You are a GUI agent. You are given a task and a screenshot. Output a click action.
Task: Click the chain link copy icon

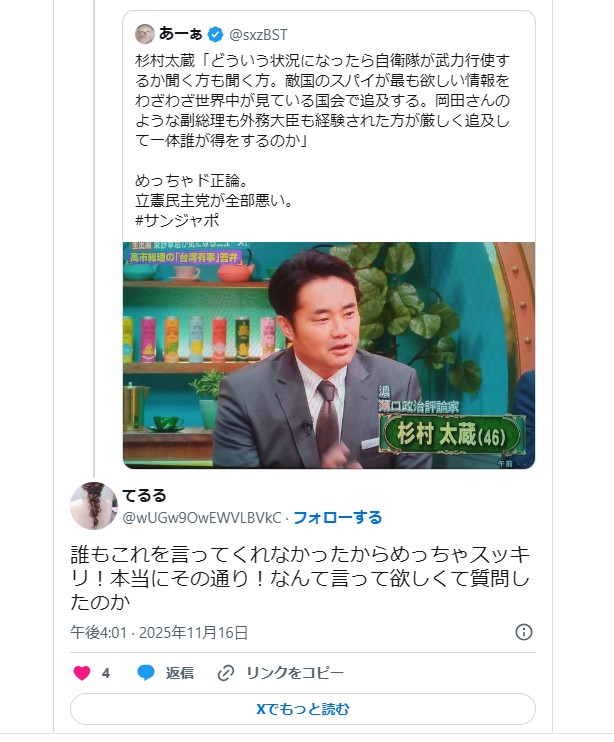(x=226, y=673)
